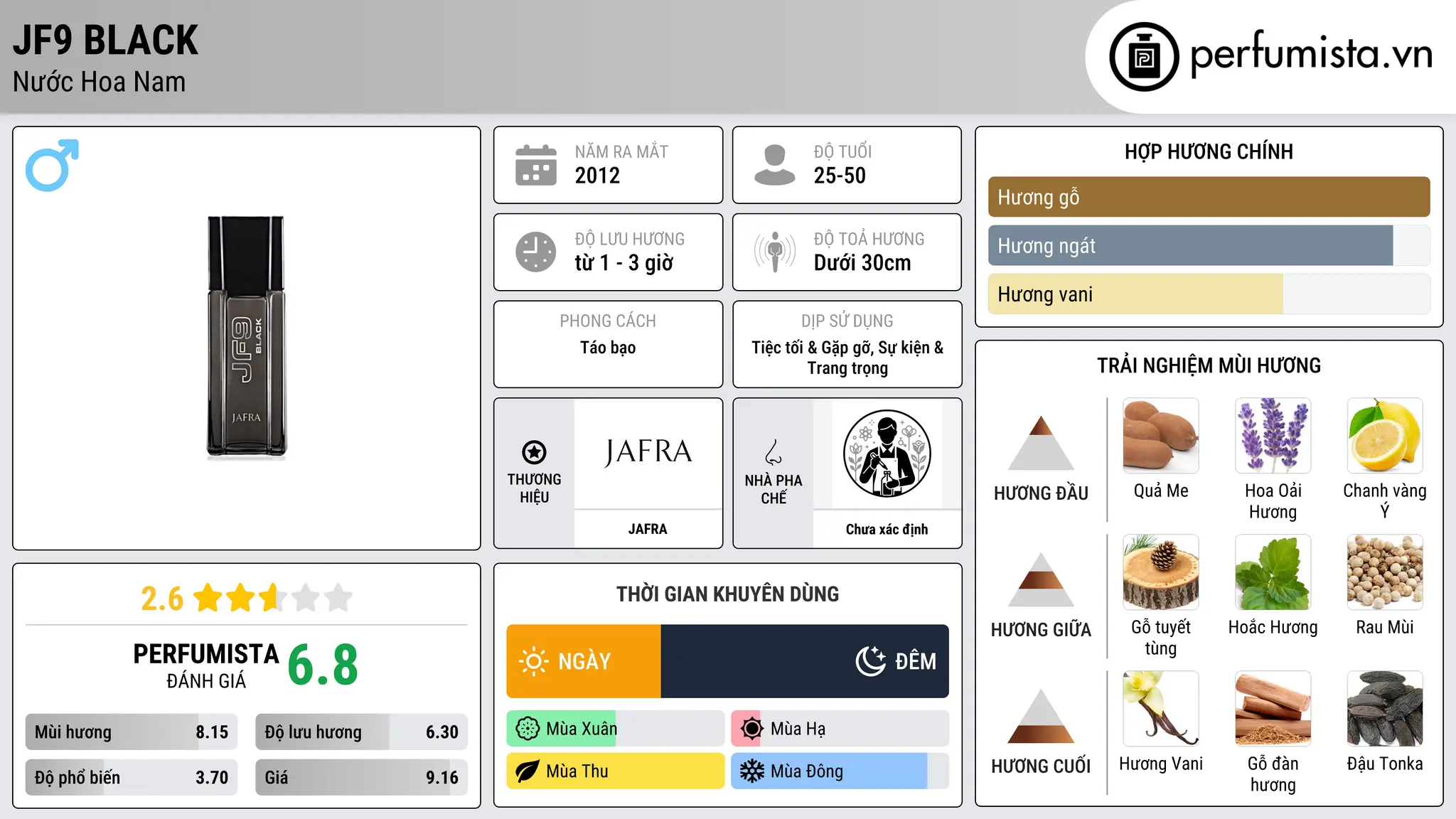The image size is (1456, 819).
Task: Select the Quả Me tamarind note image
Action: pyautogui.click(x=1161, y=436)
